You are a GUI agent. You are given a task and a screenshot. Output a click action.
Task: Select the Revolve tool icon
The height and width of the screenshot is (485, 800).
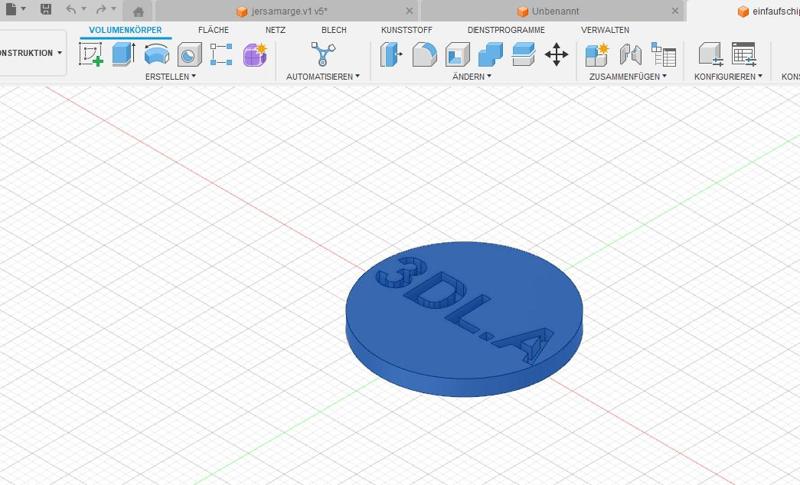tap(157, 54)
